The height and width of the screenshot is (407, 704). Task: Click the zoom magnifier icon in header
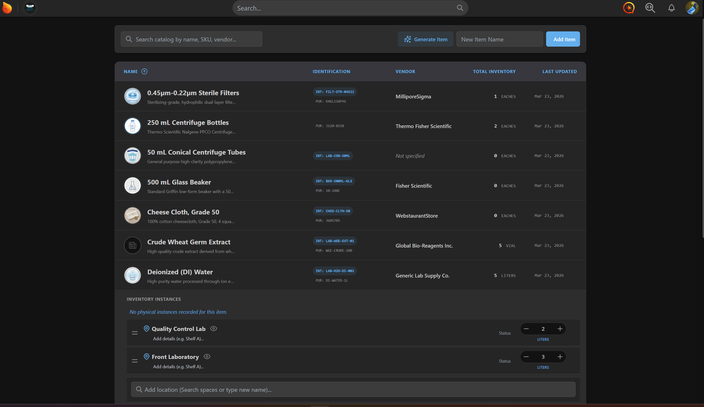650,8
